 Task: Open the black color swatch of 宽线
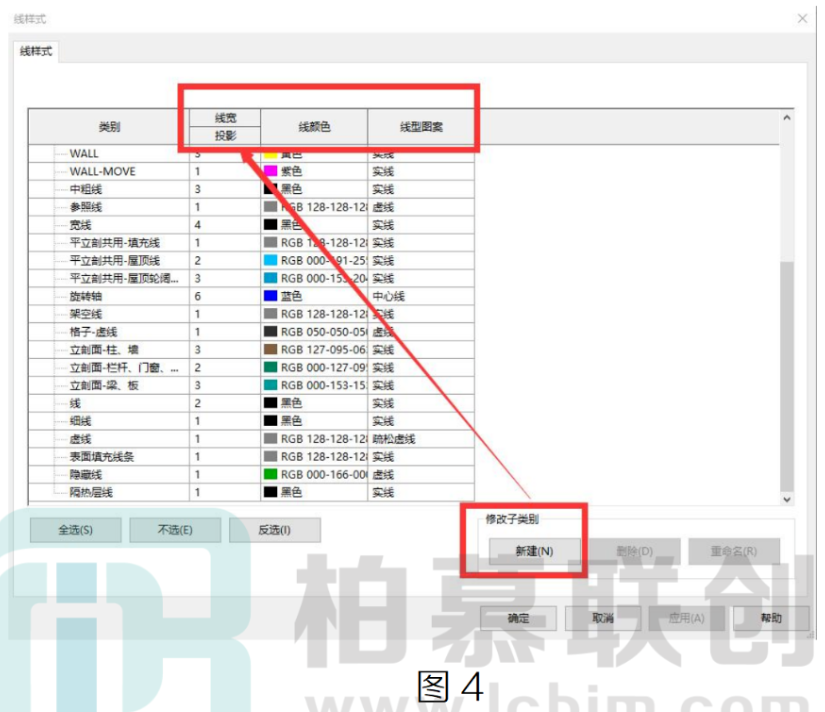(270, 224)
